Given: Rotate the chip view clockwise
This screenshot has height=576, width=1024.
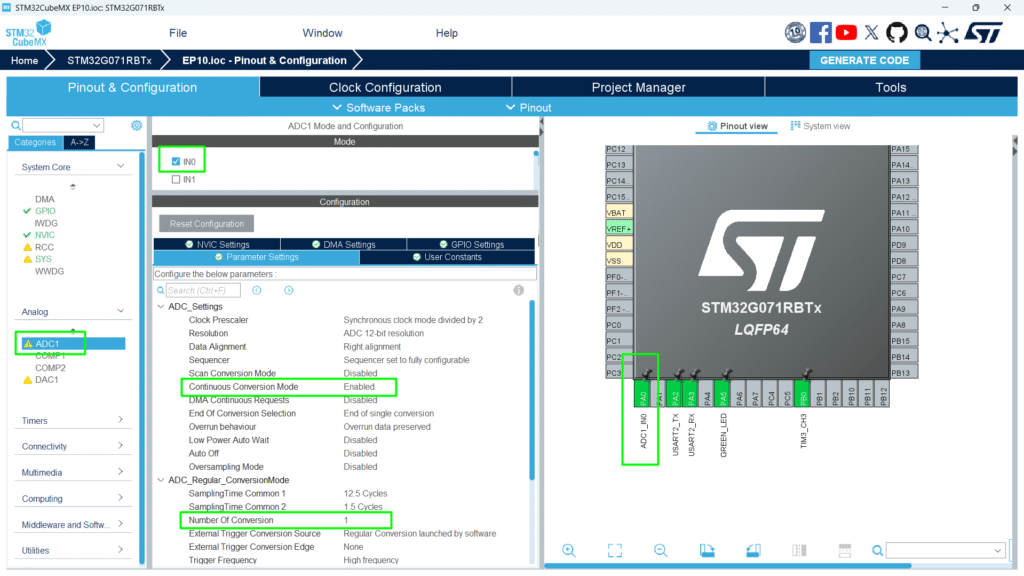Looking at the screenshot, I should (x=707, y=551).
